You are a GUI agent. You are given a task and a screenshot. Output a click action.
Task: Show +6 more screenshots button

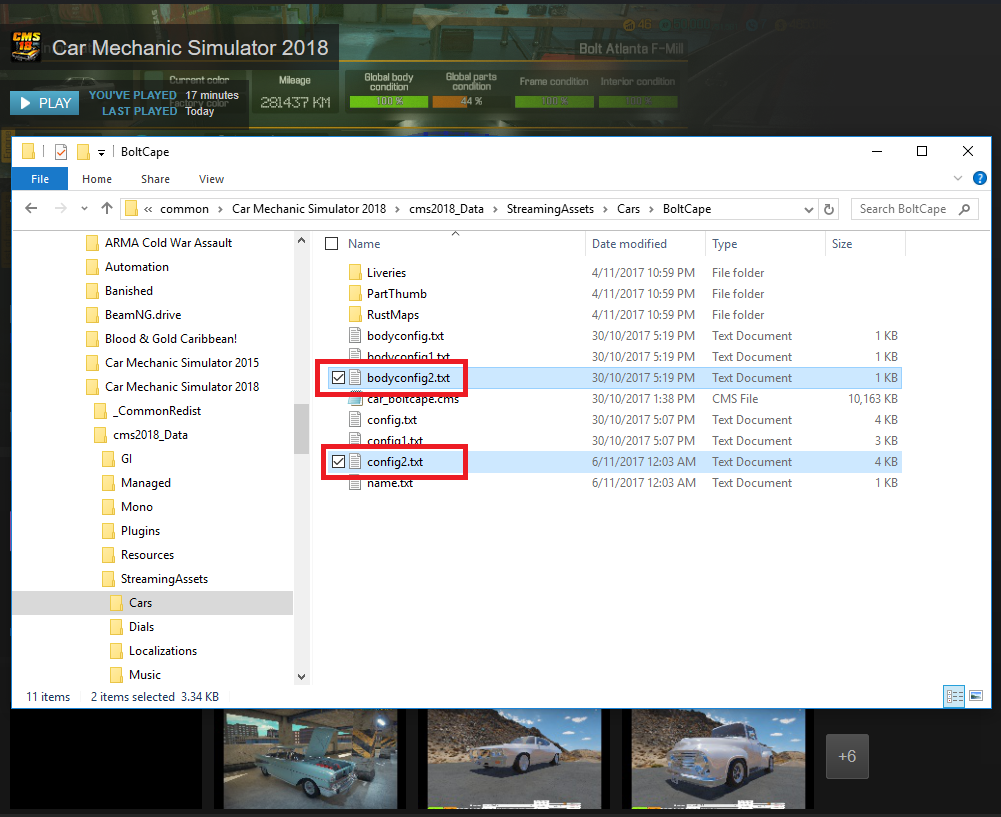click(847, 756)
